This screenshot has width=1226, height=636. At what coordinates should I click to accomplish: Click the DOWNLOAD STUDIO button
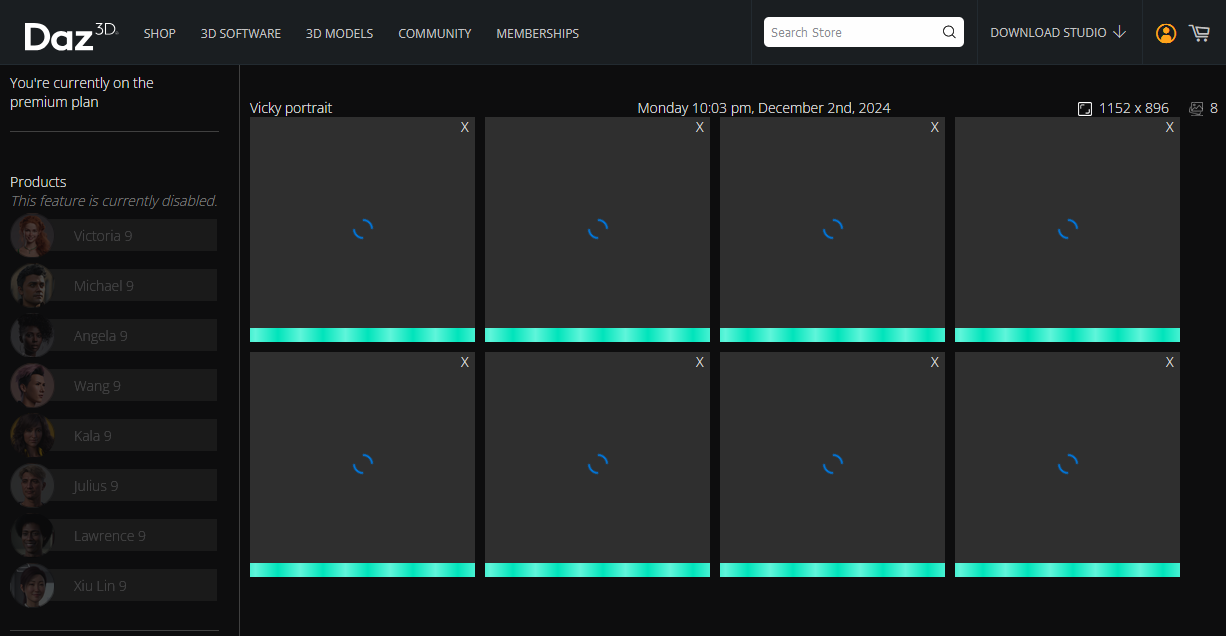click(1058, 33)
